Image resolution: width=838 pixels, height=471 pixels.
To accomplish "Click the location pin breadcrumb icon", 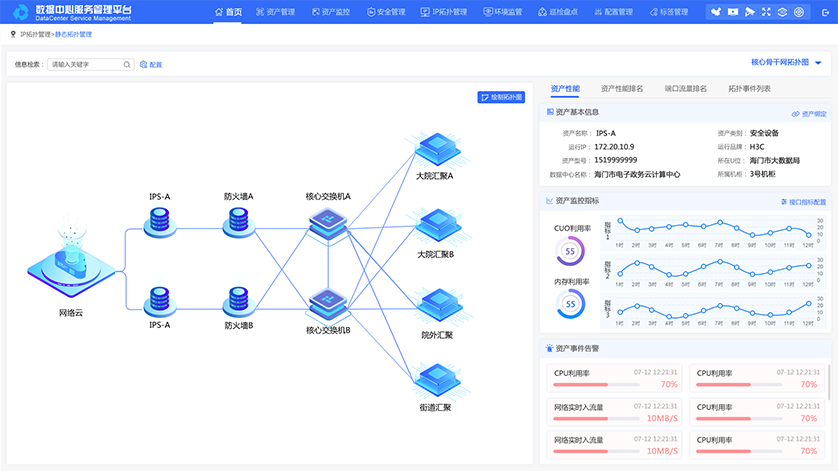I will [x=13, y=34].
